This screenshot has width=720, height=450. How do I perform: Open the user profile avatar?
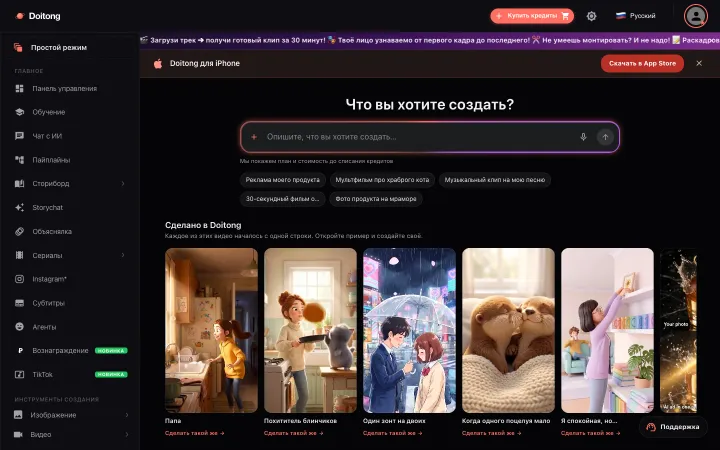click(x=696, y=16)
